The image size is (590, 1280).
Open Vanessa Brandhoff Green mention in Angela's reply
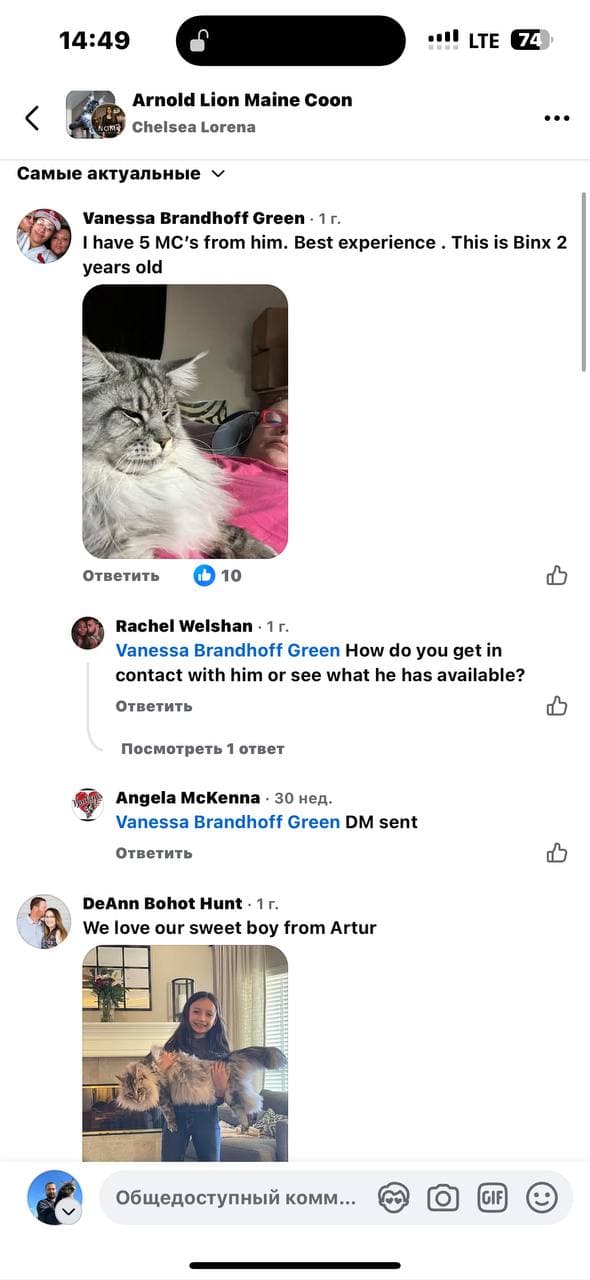[x=228, y=822]
